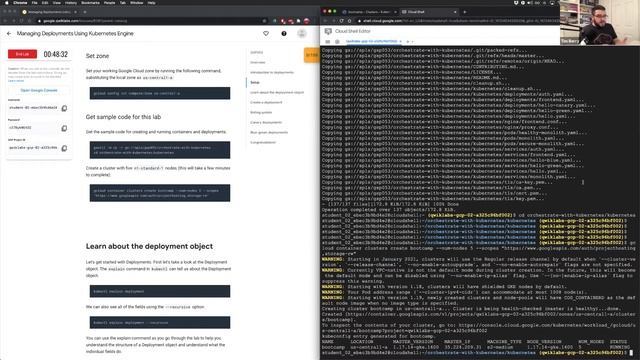This screenshot has height=360, width=640.
Task: Jump to Blue-green deployments in outline
Action: click(x=269, y=132)
